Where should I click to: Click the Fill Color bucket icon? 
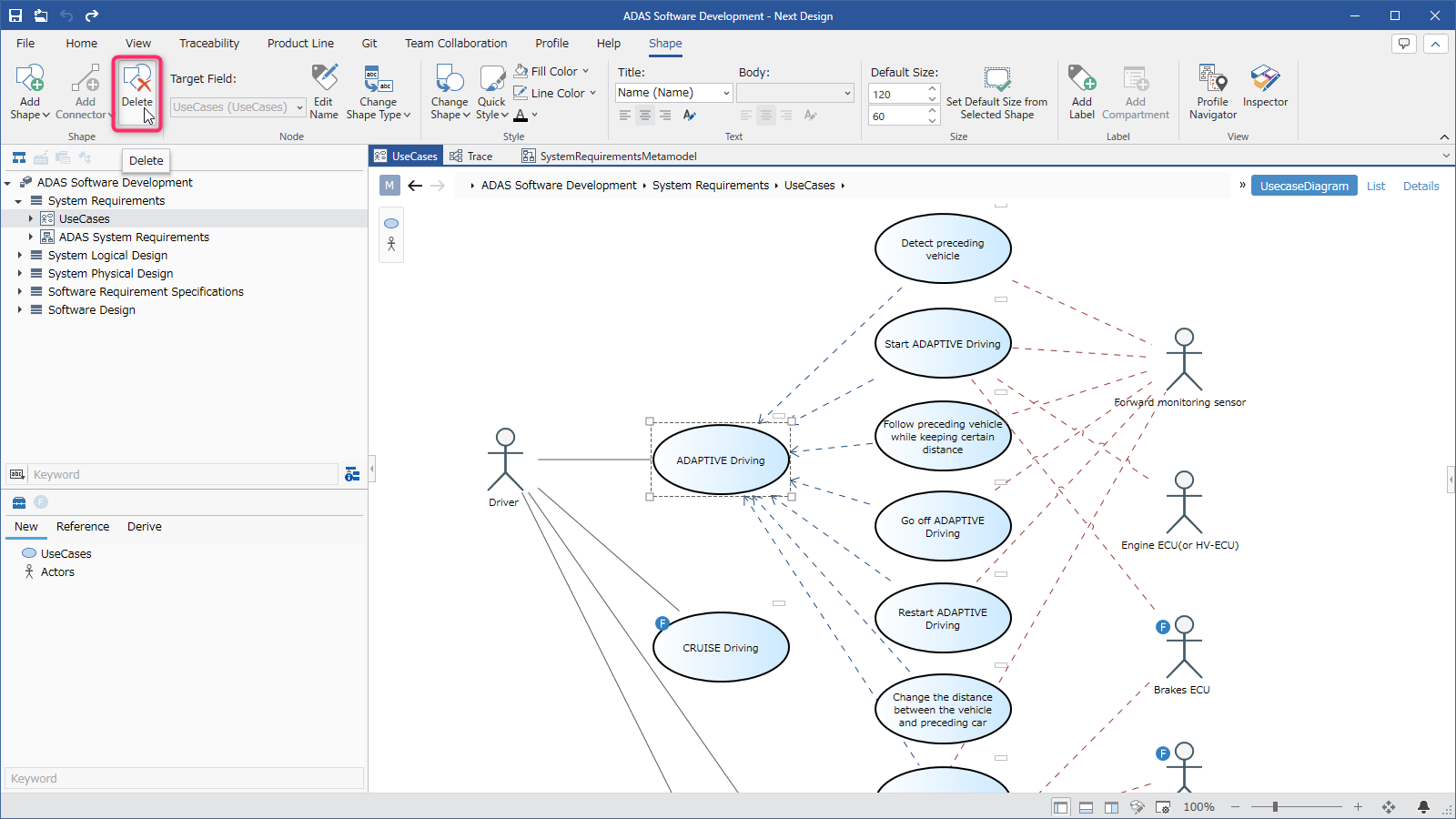coord(521,71)
